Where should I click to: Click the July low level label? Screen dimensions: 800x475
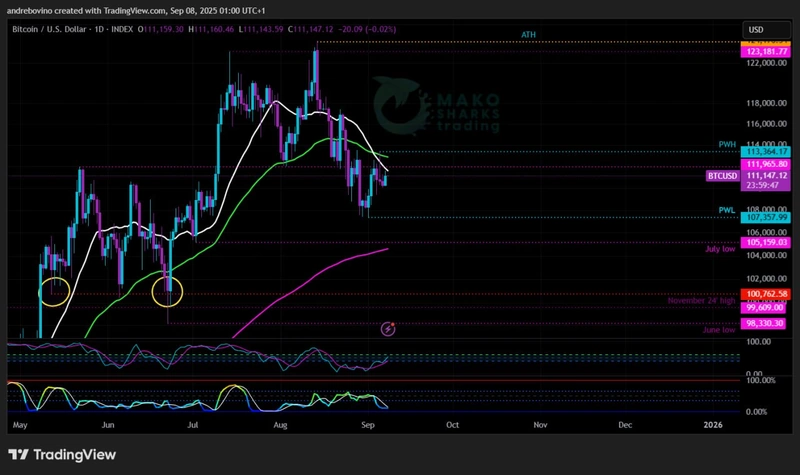(720, 250)
